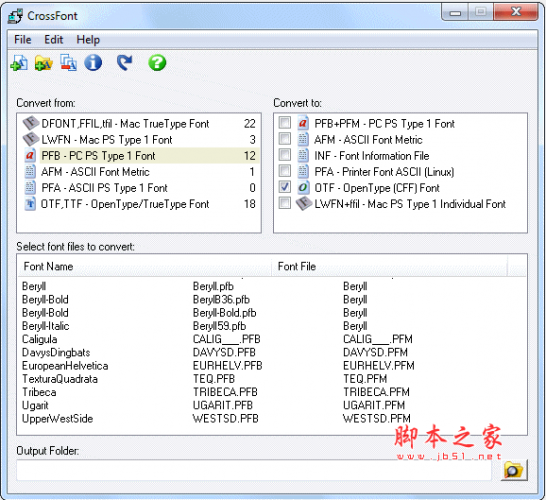
Task: Close the CrossFont window
Action: tap(516, 12)
